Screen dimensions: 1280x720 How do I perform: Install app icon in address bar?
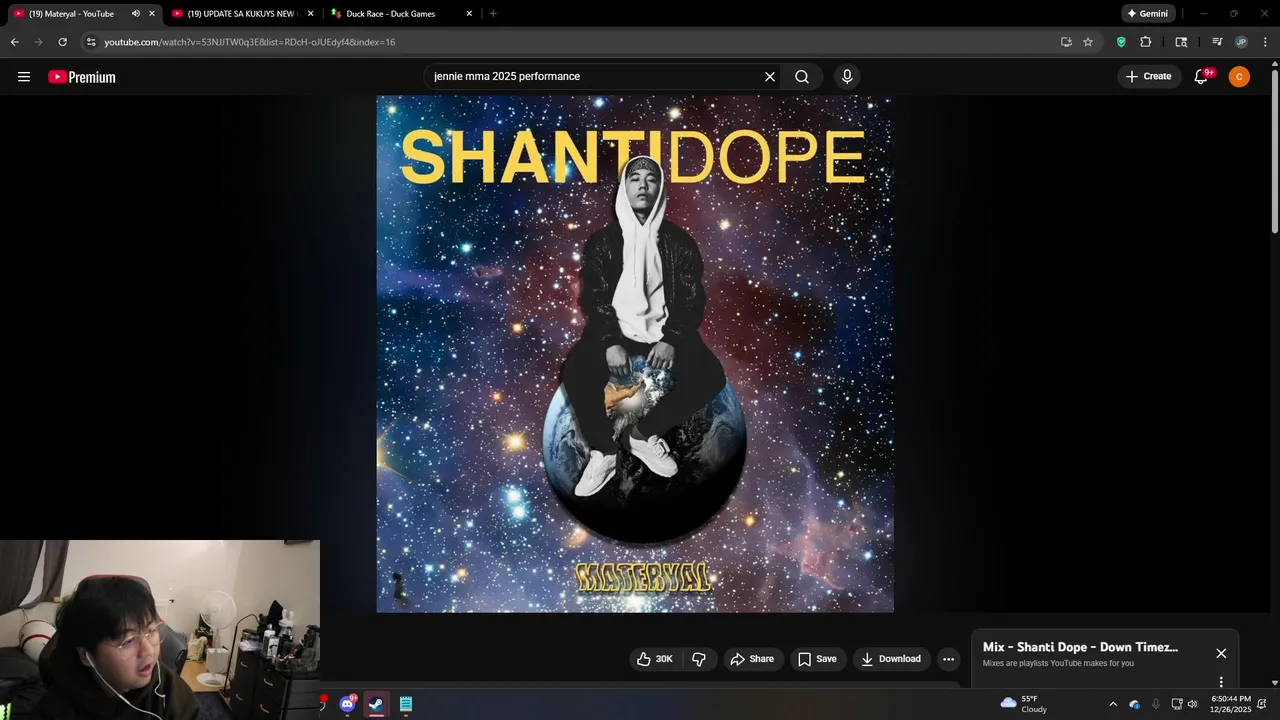click(1066, 42)
